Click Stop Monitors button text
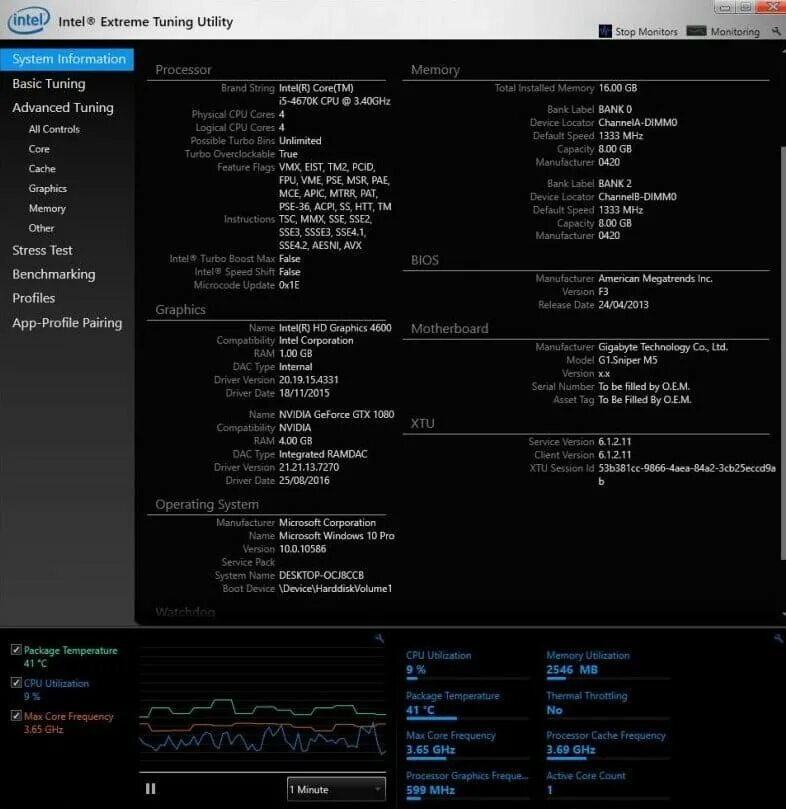 click(x=646, y=32)
